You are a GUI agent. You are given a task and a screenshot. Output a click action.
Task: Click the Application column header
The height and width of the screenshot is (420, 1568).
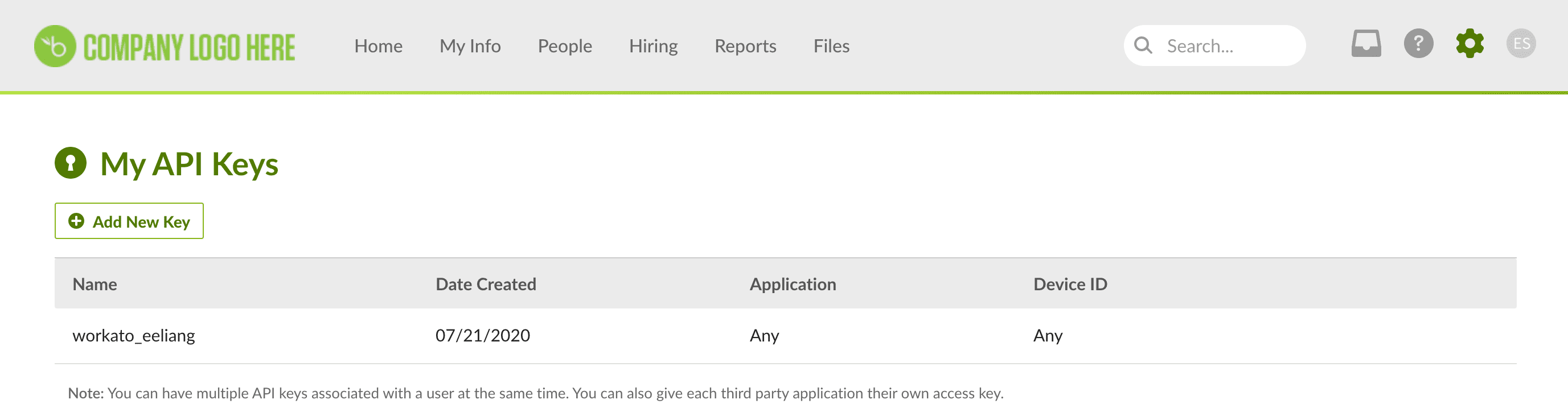click(x=793, y=284)
